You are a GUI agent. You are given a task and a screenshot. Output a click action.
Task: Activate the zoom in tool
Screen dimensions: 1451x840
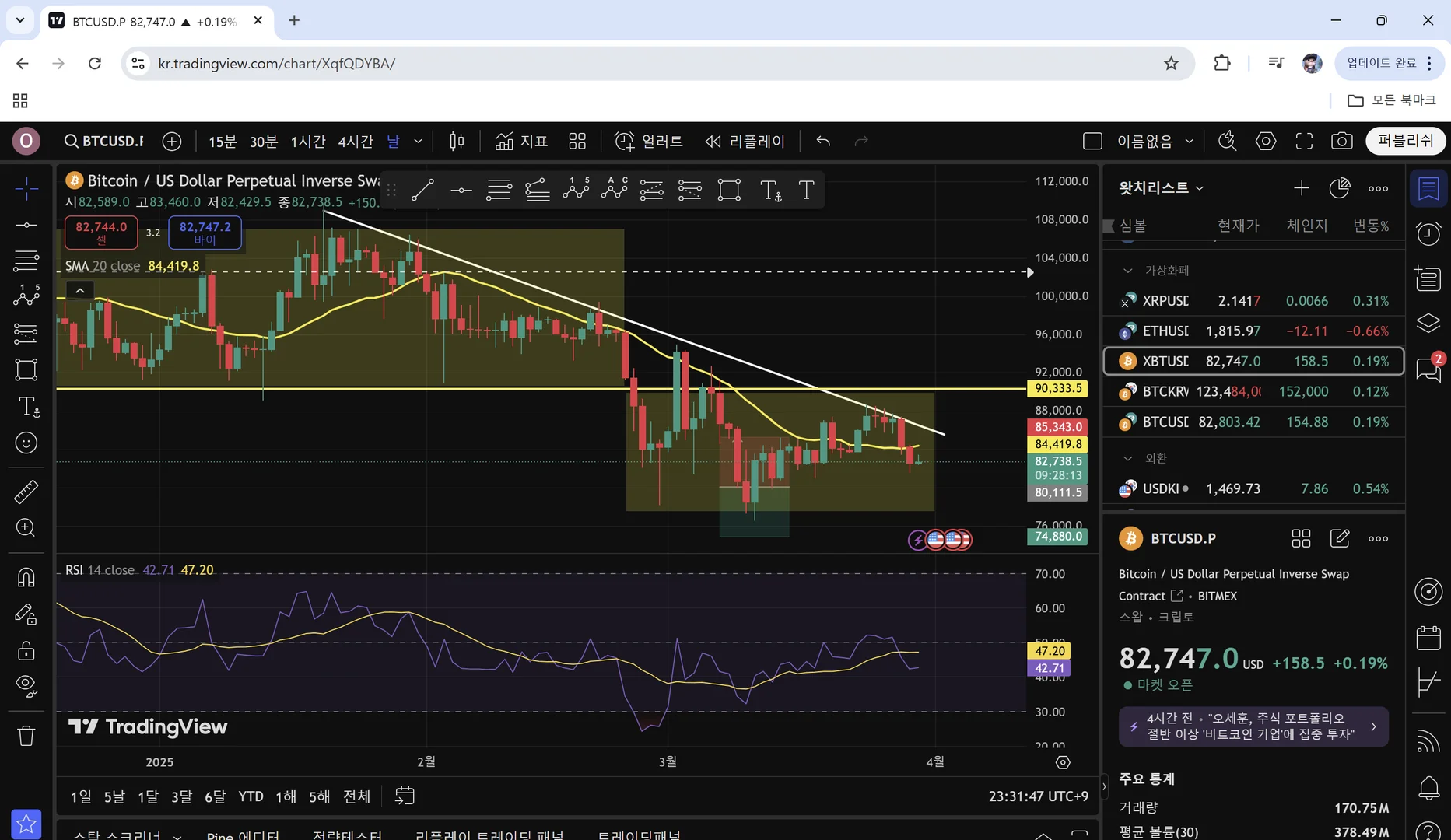click(26, 528)
